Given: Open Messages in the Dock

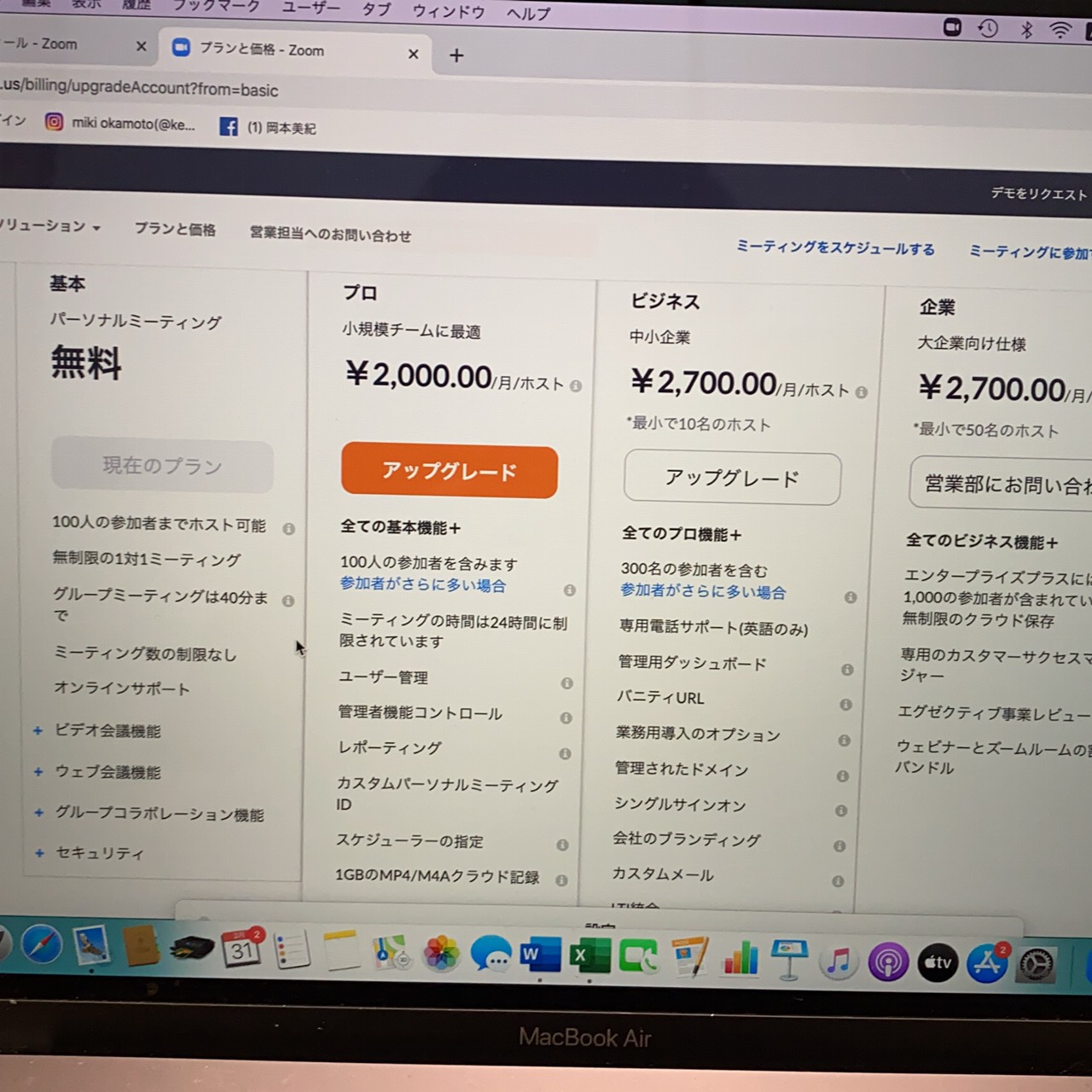Looking at the screenshot, I should (x=491, y=955).
